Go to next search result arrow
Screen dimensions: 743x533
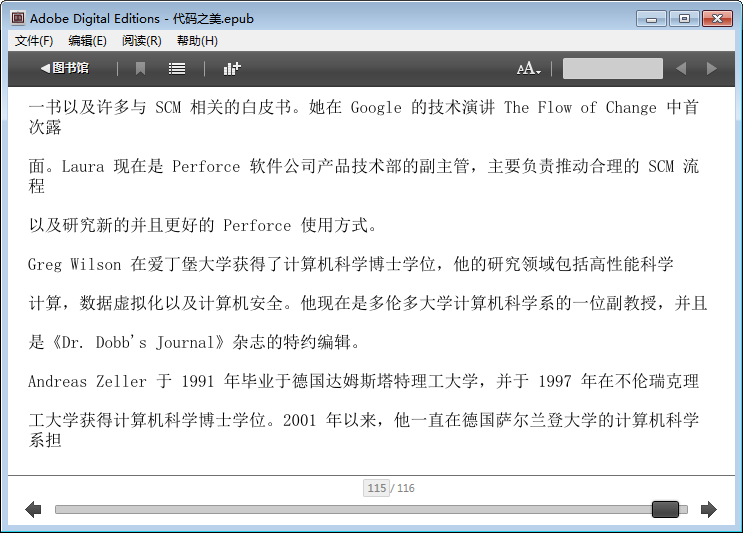pyautogui.click(x=711, y=69)
